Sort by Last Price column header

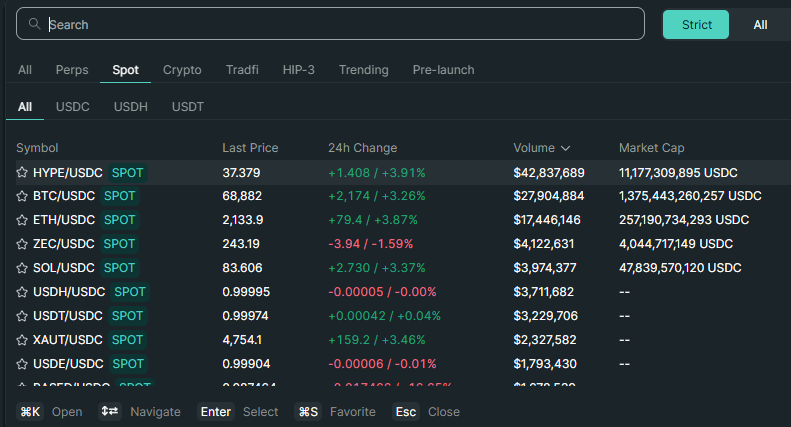[x=250, y=148]
